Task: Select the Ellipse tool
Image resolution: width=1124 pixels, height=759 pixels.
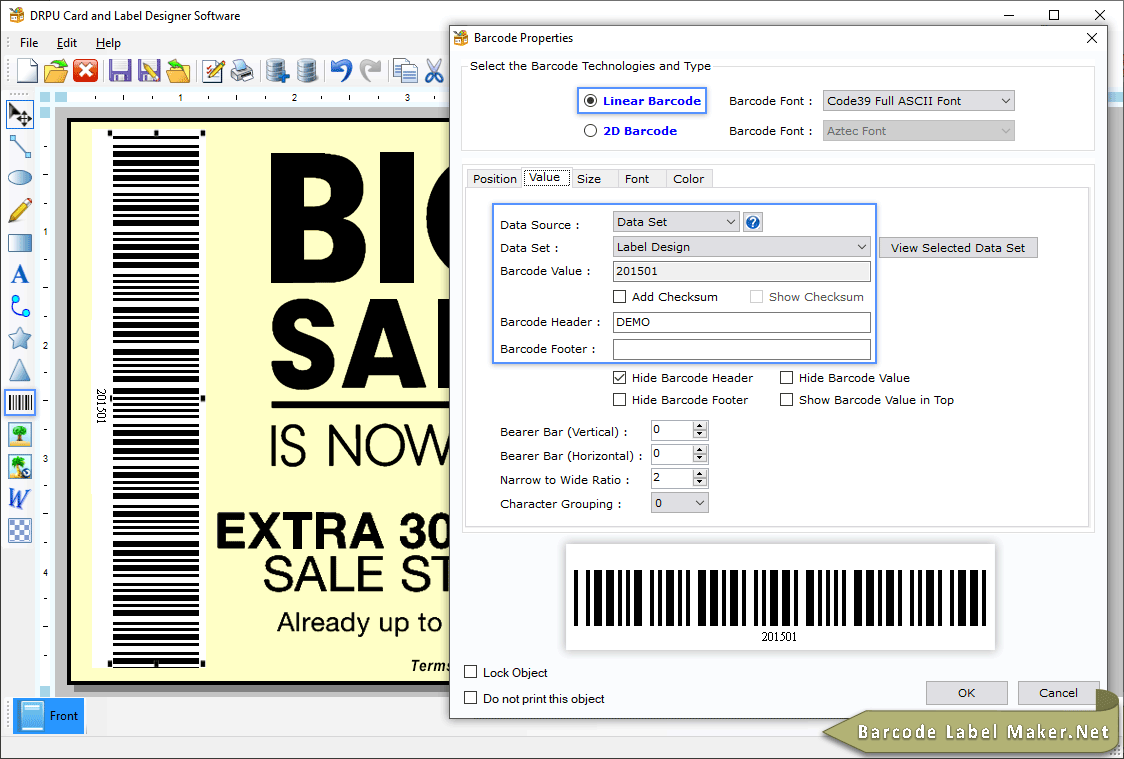Action: (20, 177)
